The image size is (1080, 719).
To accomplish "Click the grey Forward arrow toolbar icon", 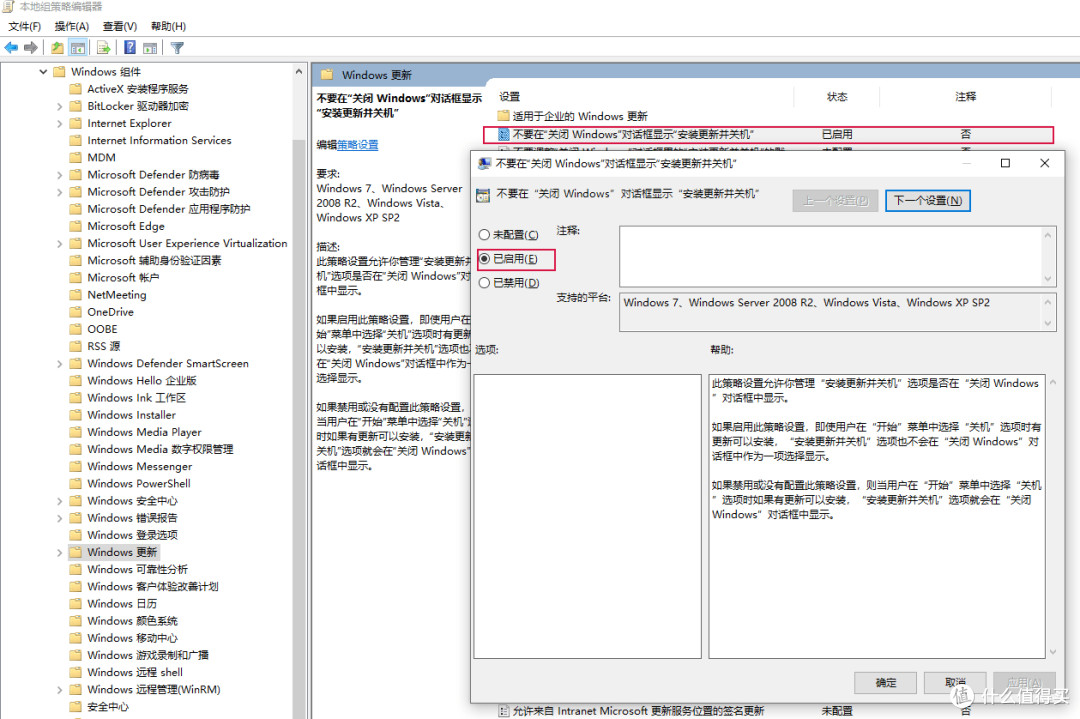I will (x=30, y=48).
